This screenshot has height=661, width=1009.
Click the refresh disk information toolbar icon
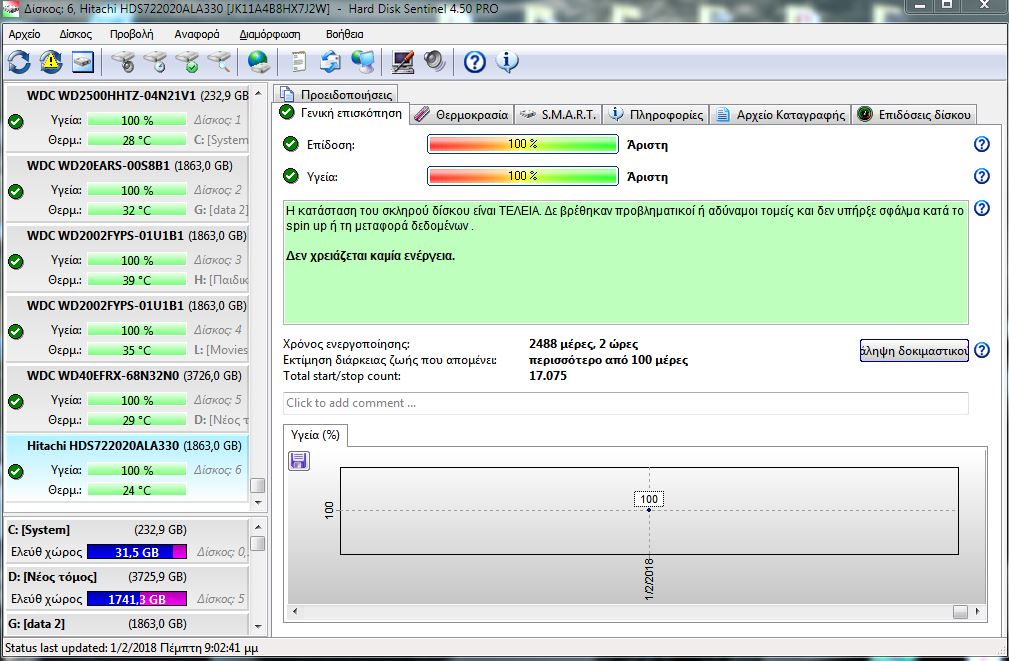[19, 62]
